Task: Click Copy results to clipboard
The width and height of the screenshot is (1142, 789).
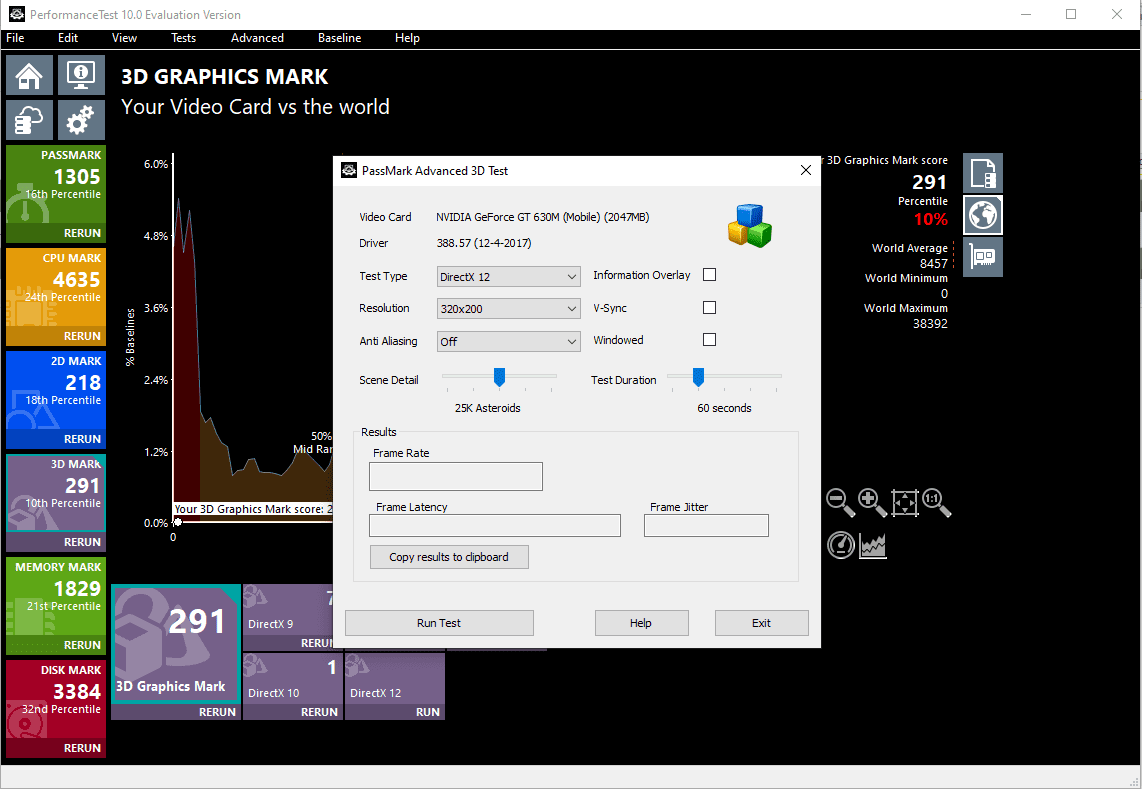Action: pyautogui.click(x=449, y=557)
